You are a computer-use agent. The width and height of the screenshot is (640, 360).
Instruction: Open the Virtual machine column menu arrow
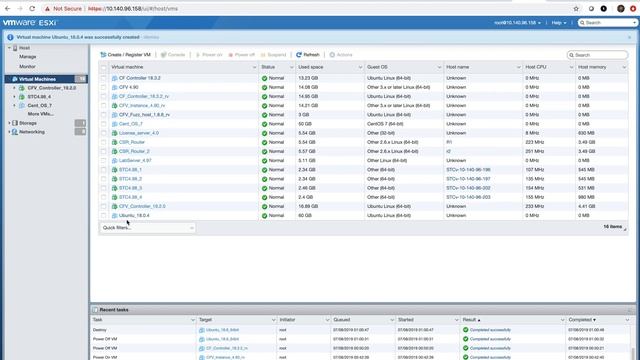(254, 67)
